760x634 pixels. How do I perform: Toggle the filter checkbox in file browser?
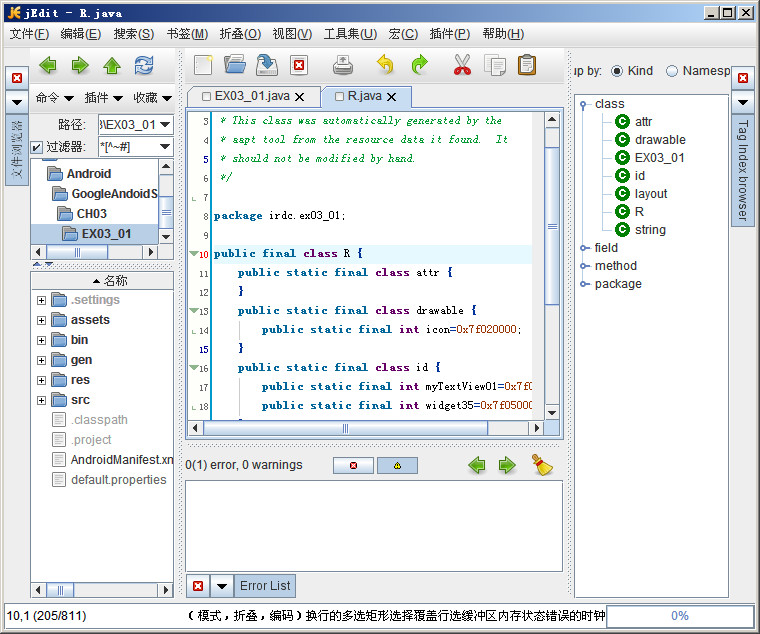(x=37, y=147)
